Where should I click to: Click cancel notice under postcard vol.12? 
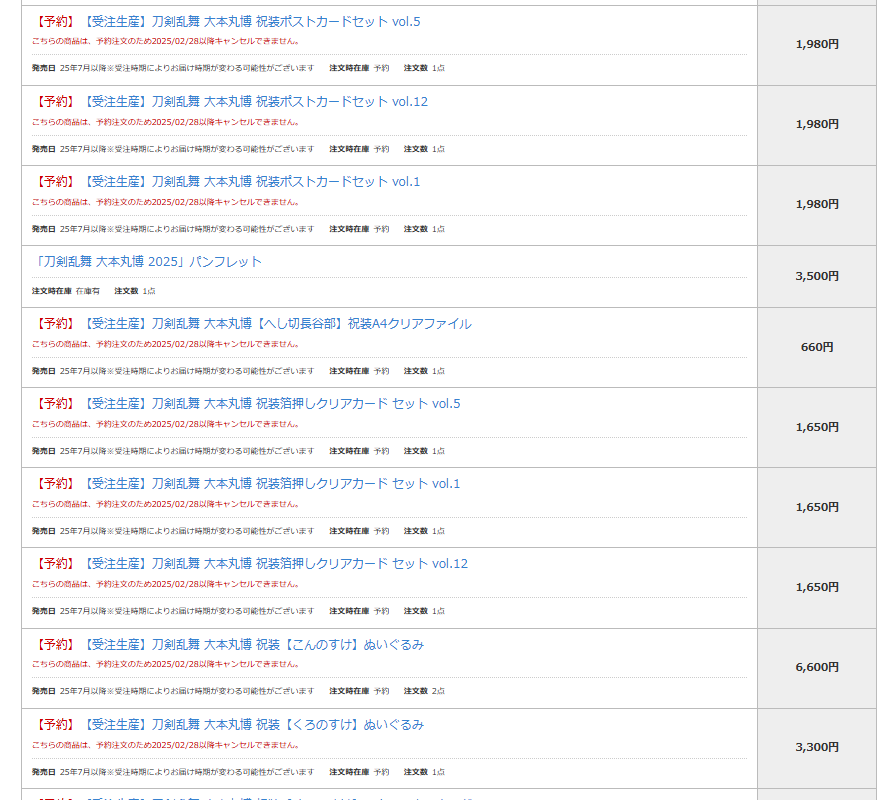point(166,122)
